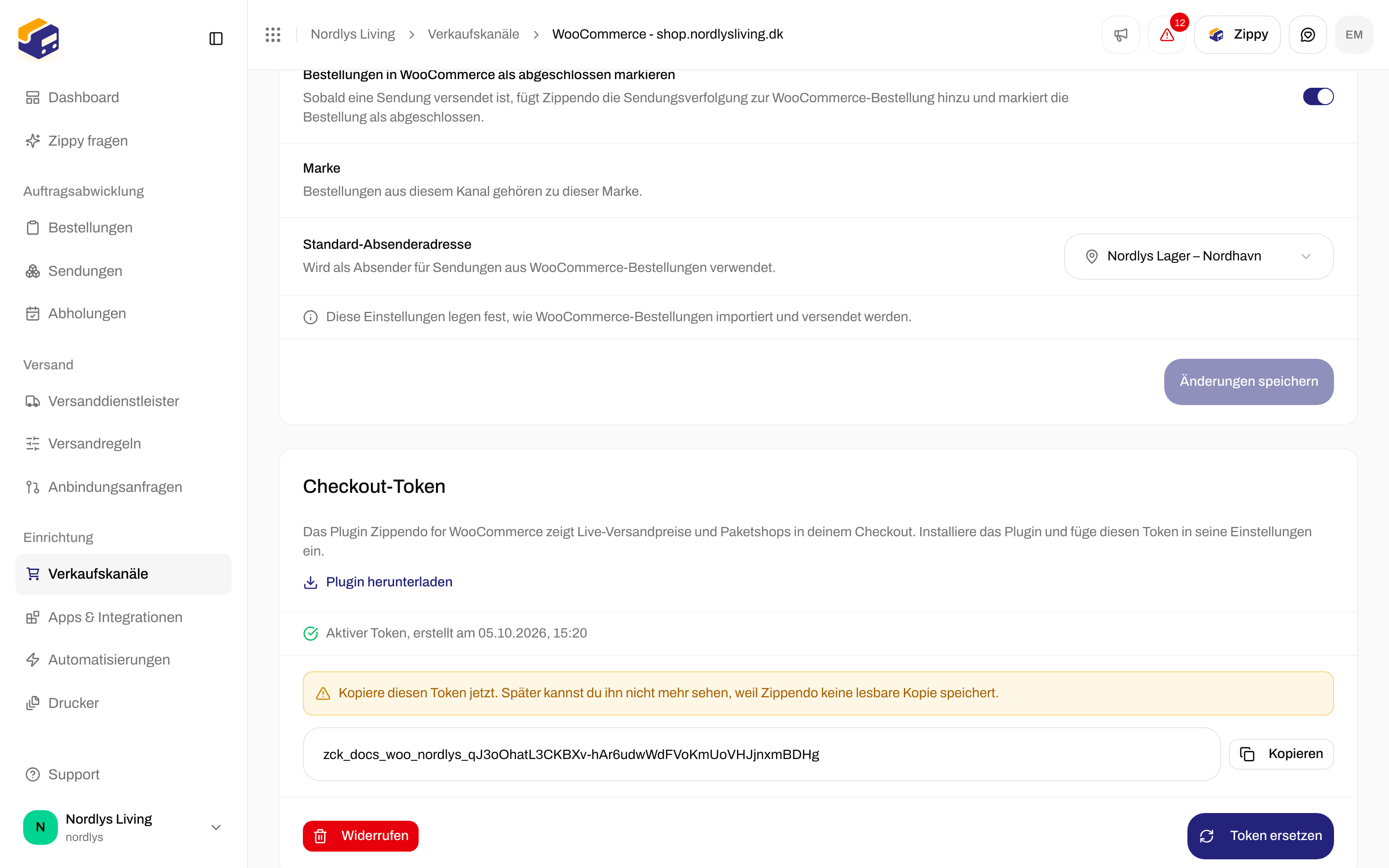Open the Zippy assistant button
The height and width of the screenshot is (868, 1389).
(1237, 34)
